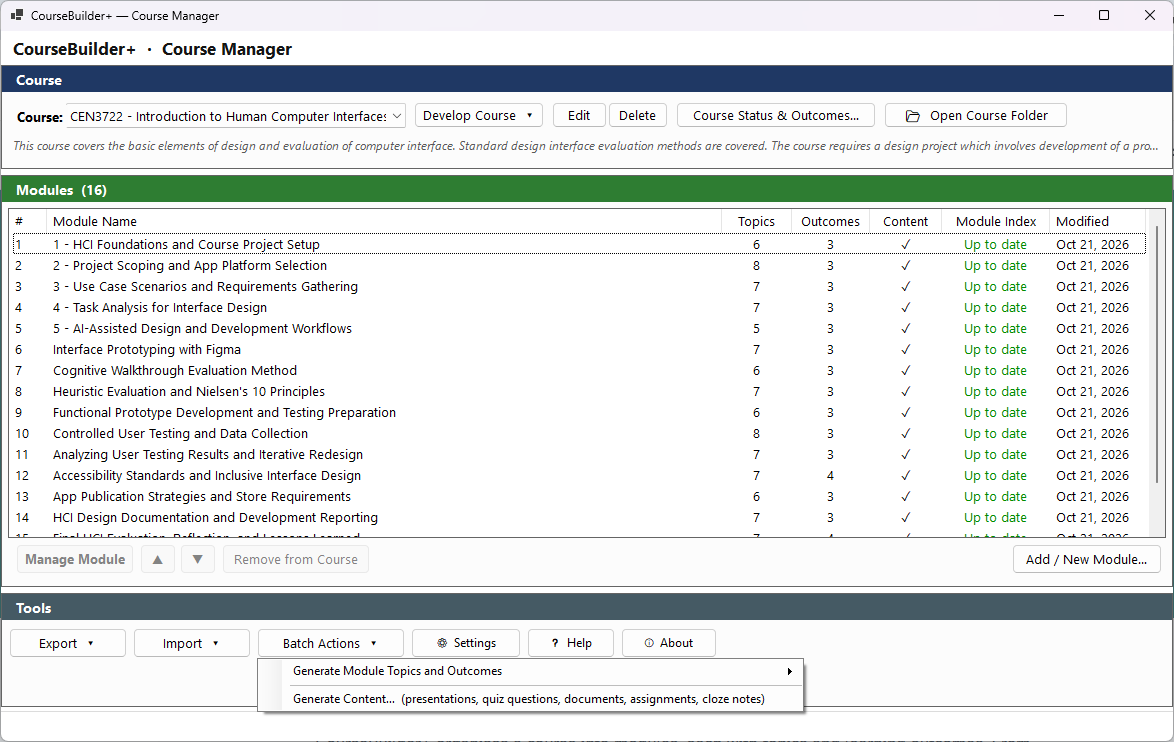Click the move module down arrow button

point(198,559)
